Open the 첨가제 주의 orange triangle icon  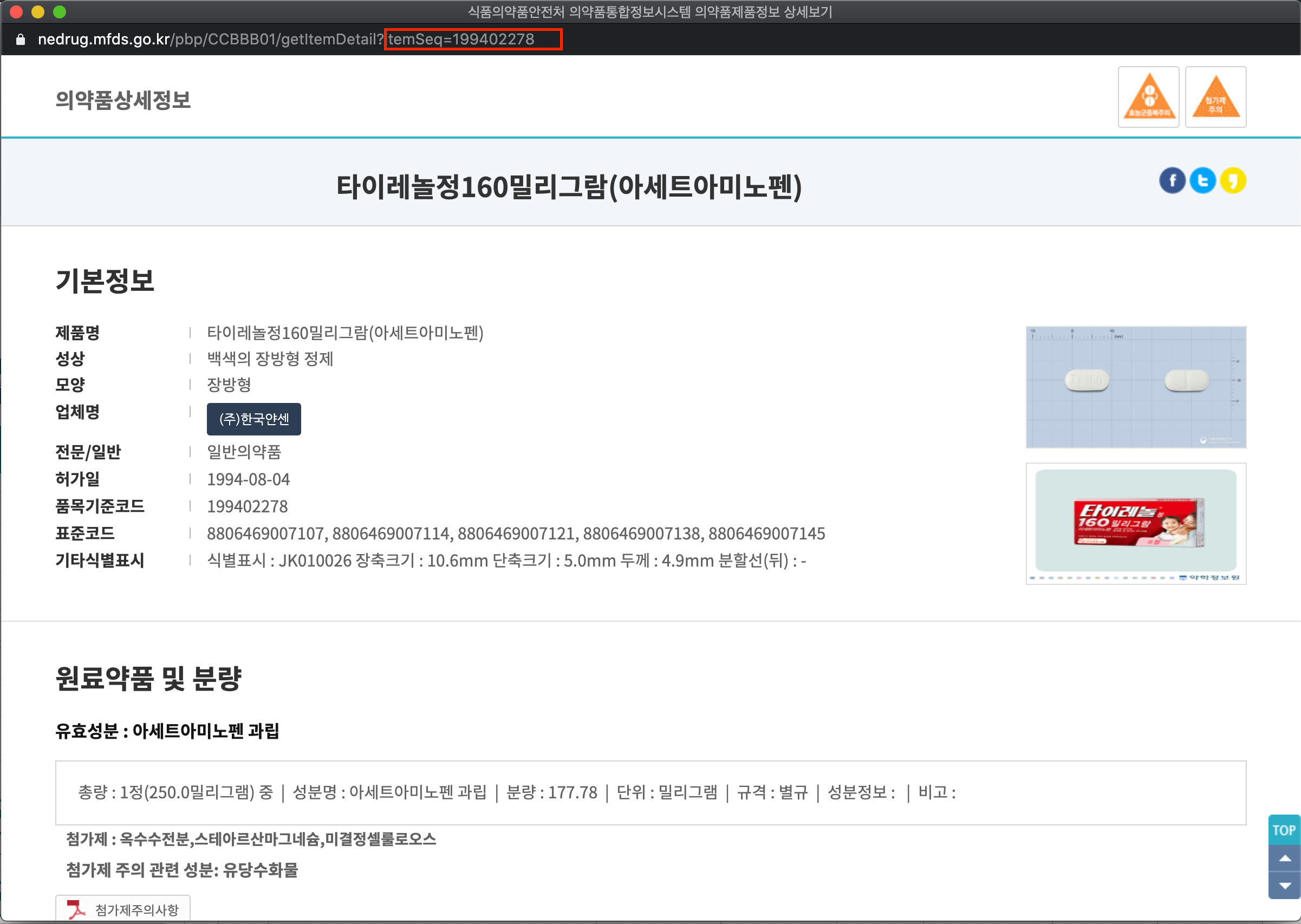coord(1215,97)
